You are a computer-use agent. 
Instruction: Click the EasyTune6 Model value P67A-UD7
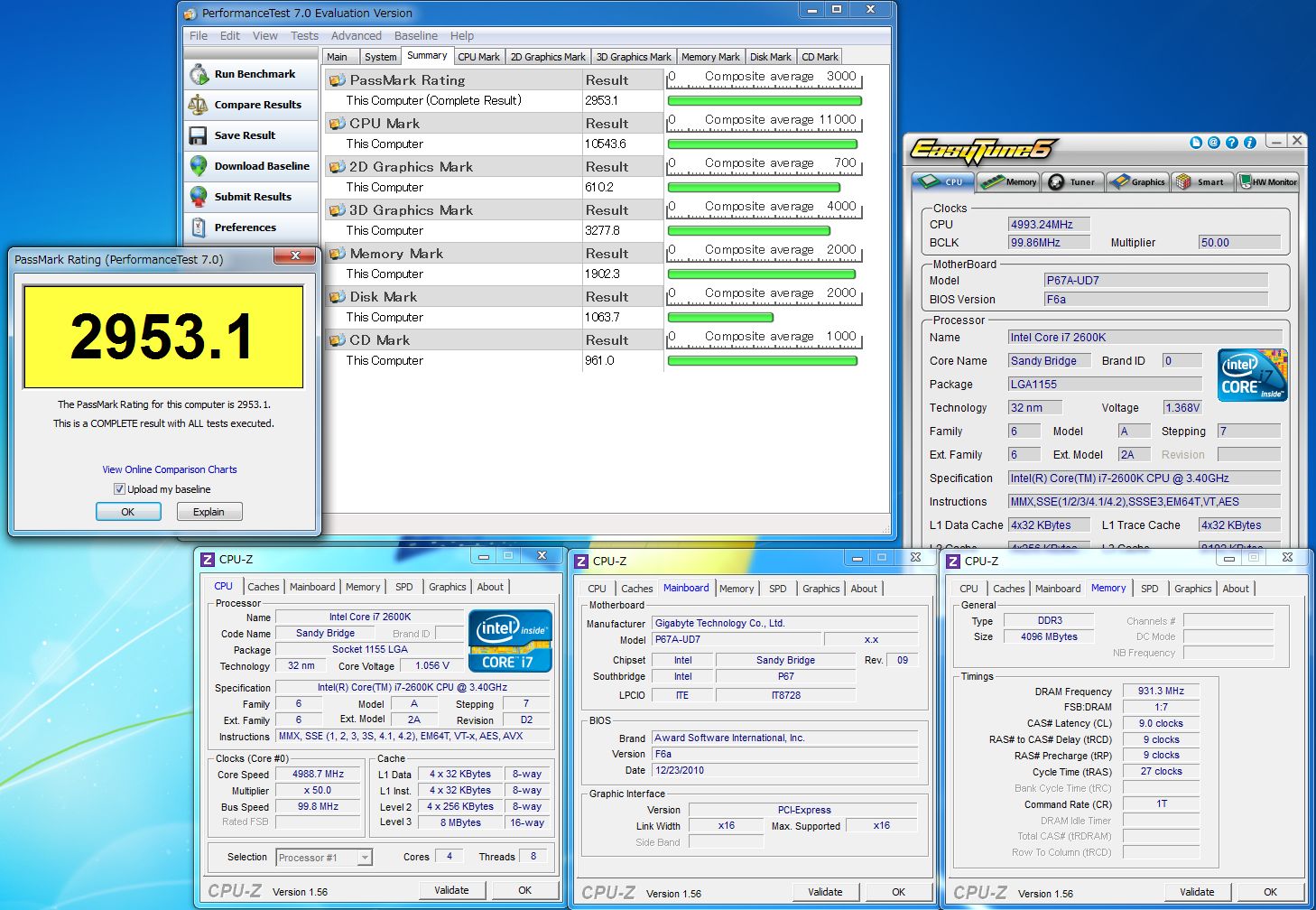tap(1155, 280)
